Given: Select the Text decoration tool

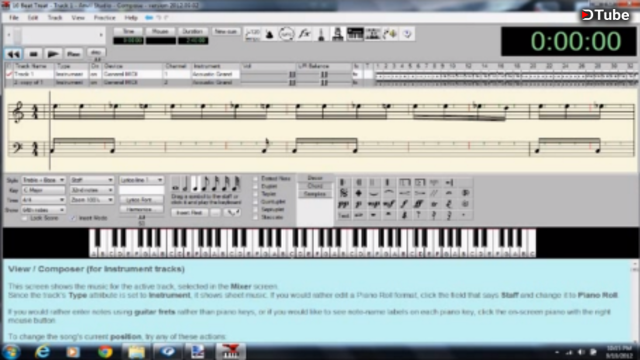Looking at the screenshot, I should 344,215.
